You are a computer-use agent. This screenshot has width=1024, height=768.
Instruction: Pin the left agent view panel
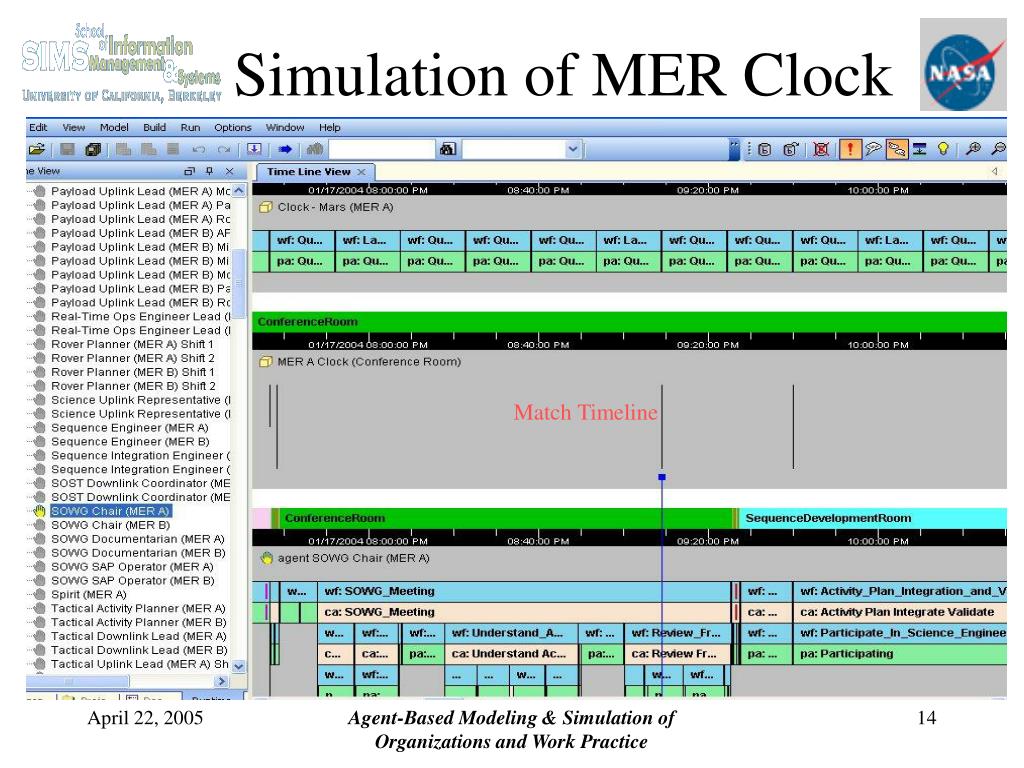coord(209,171)
